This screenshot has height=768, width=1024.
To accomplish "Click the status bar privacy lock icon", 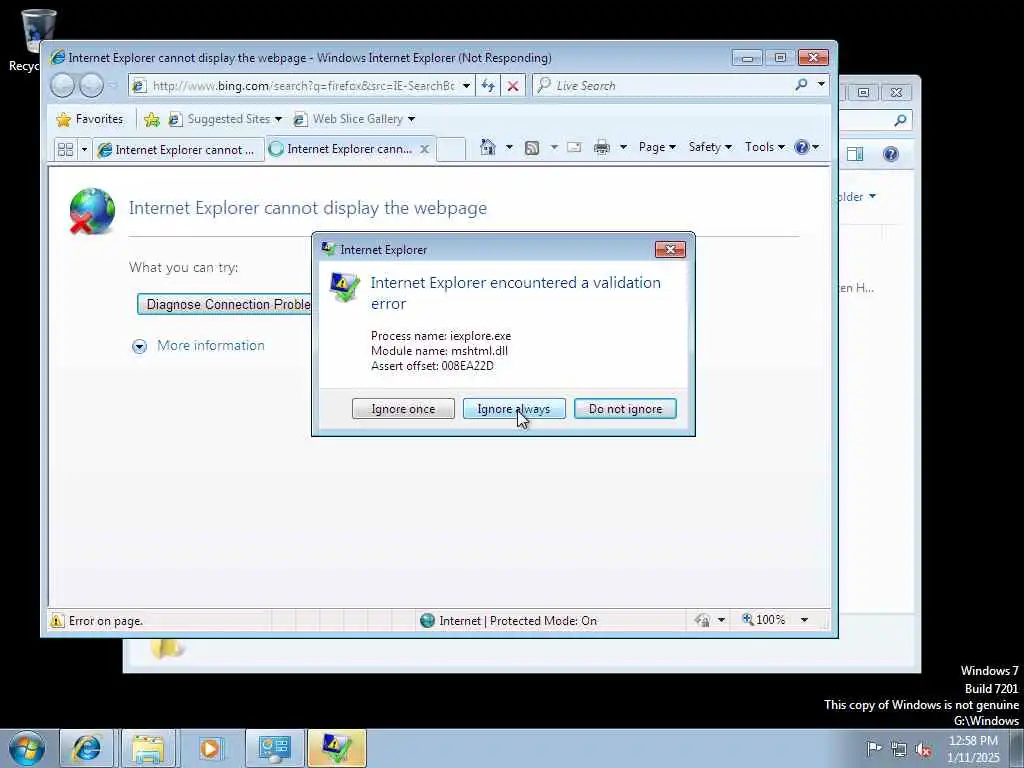I will coord(703,620).
